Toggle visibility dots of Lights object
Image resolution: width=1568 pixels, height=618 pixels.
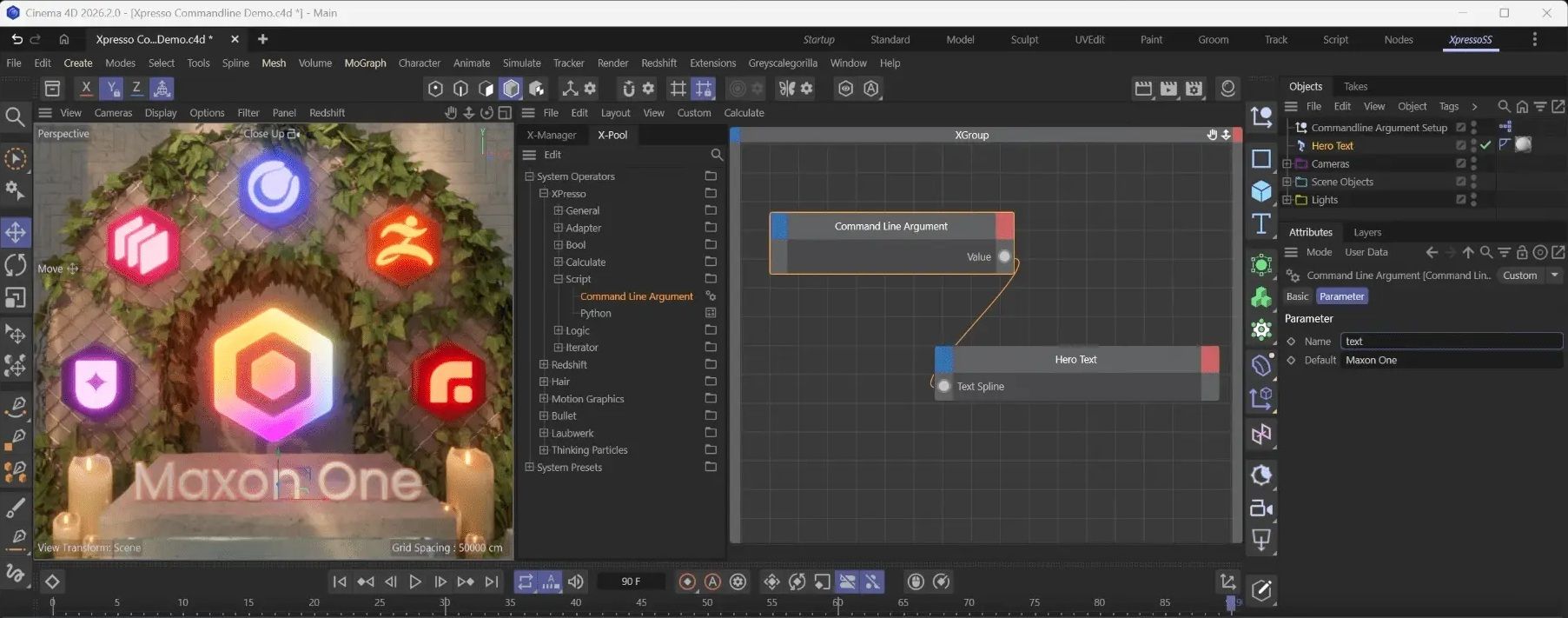tap(1474, 200)
